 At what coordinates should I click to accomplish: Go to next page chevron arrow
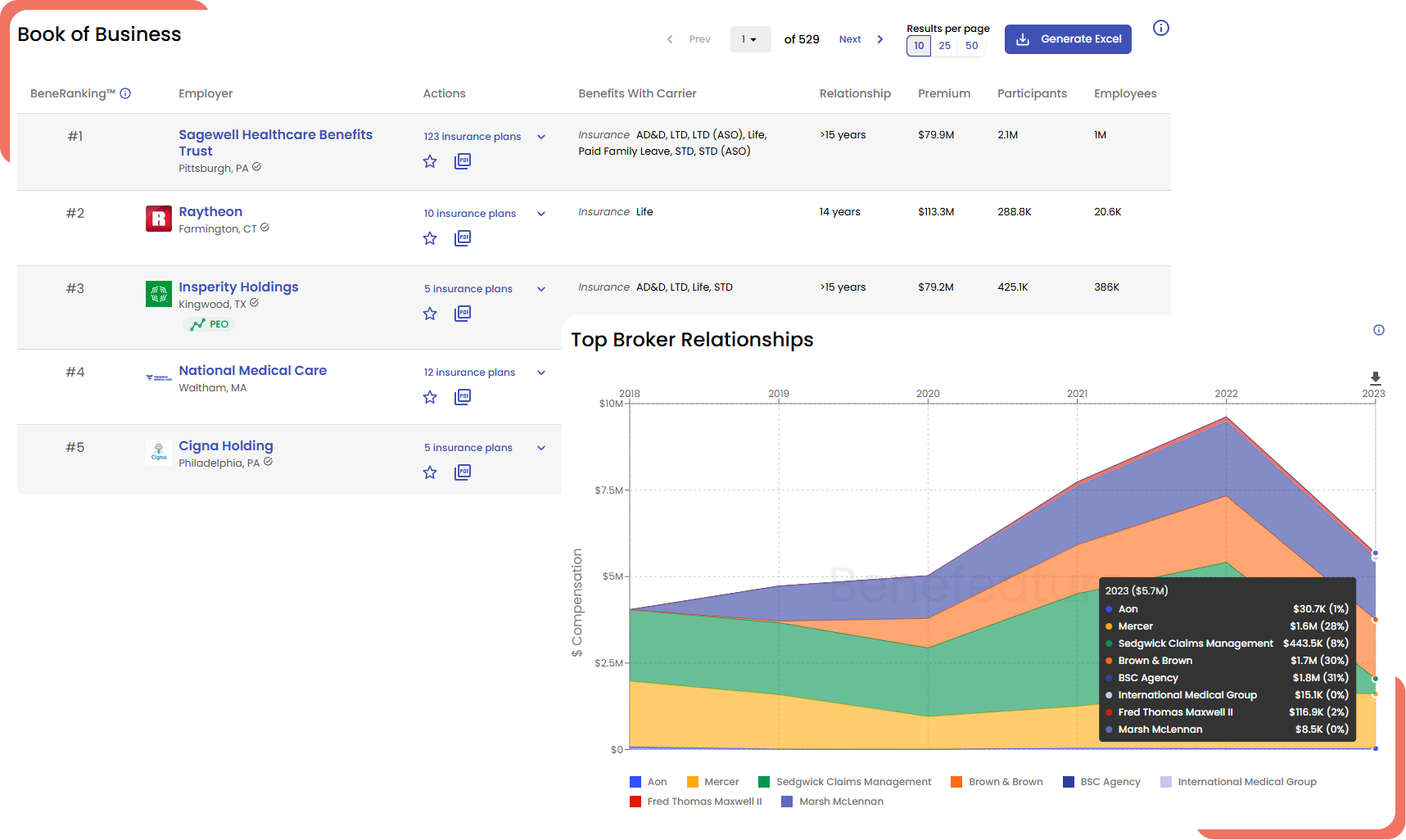pos(880,39)
